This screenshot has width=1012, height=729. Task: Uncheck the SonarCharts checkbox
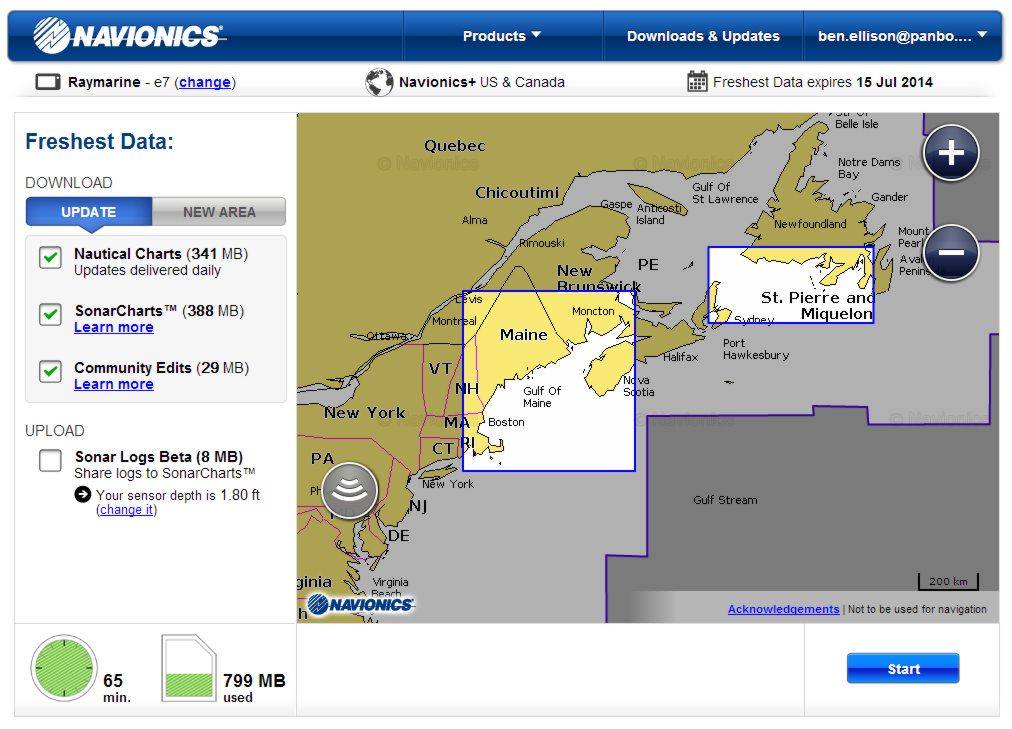click(50, 314)
